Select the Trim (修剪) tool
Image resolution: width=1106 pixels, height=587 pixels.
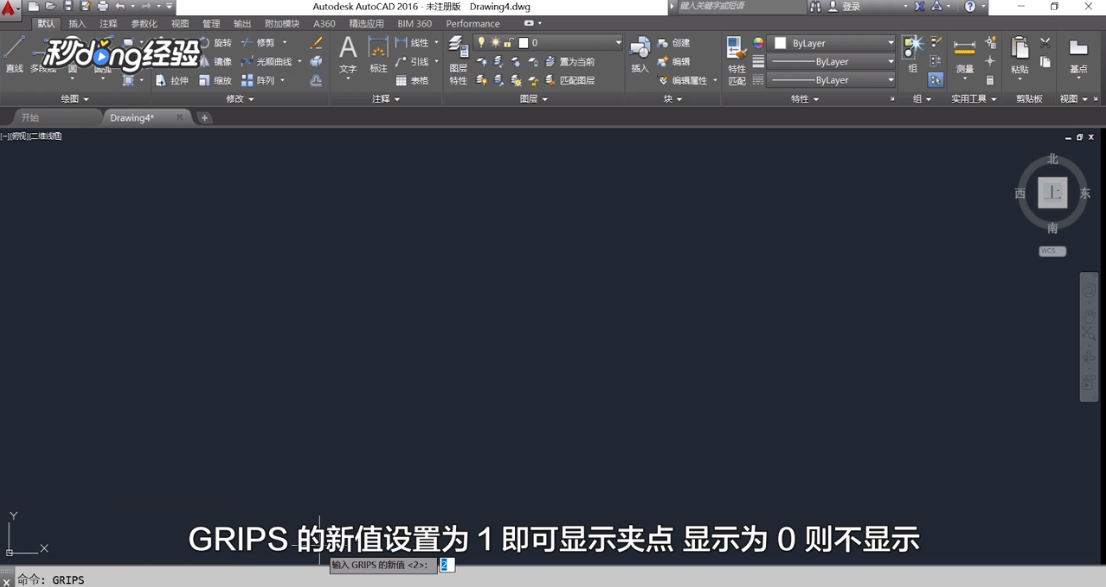258,43
